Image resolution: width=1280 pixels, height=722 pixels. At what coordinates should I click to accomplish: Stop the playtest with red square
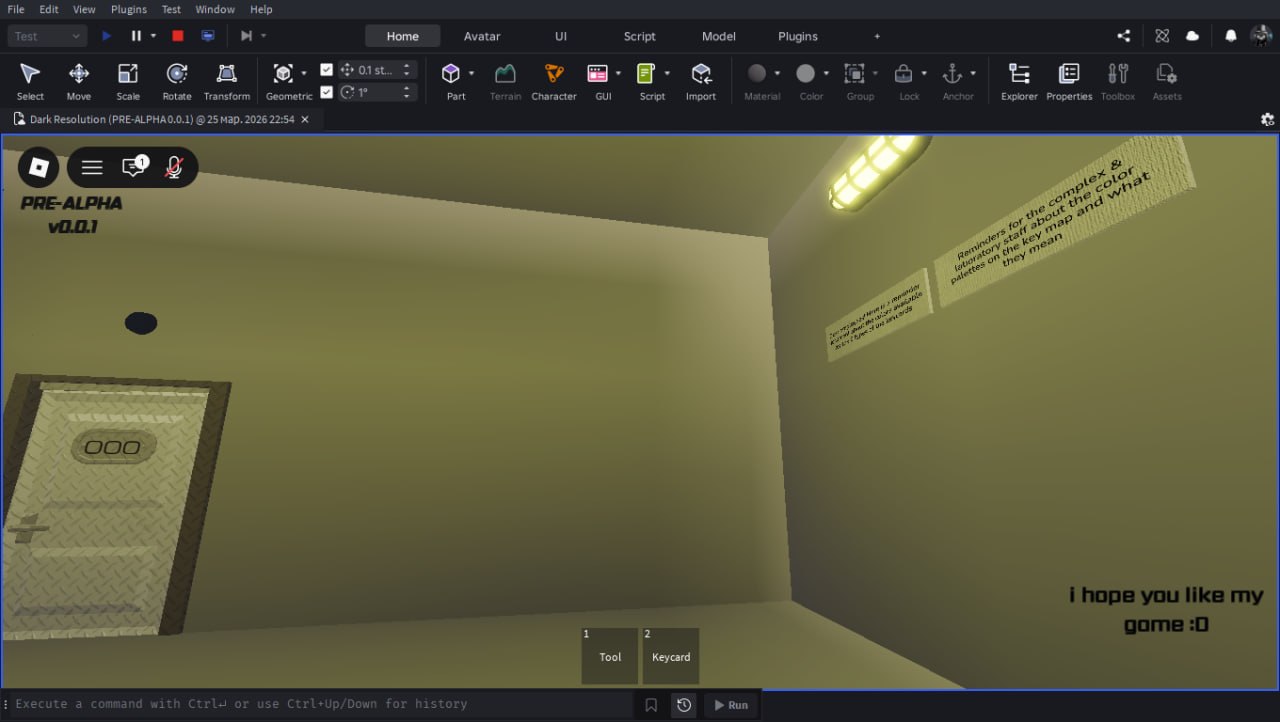(x=178, y=36)
